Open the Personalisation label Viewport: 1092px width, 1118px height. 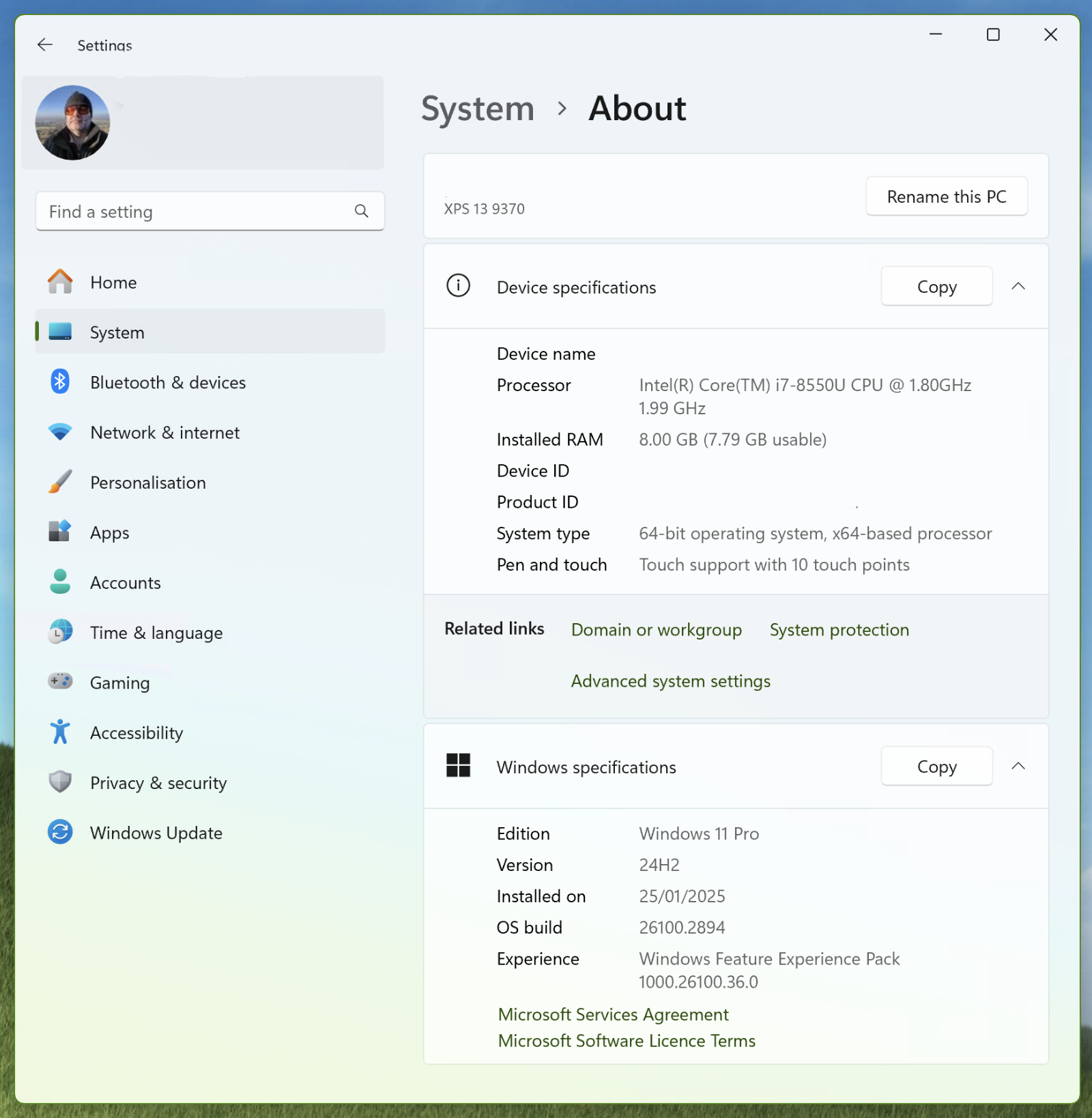coord(148,483)
